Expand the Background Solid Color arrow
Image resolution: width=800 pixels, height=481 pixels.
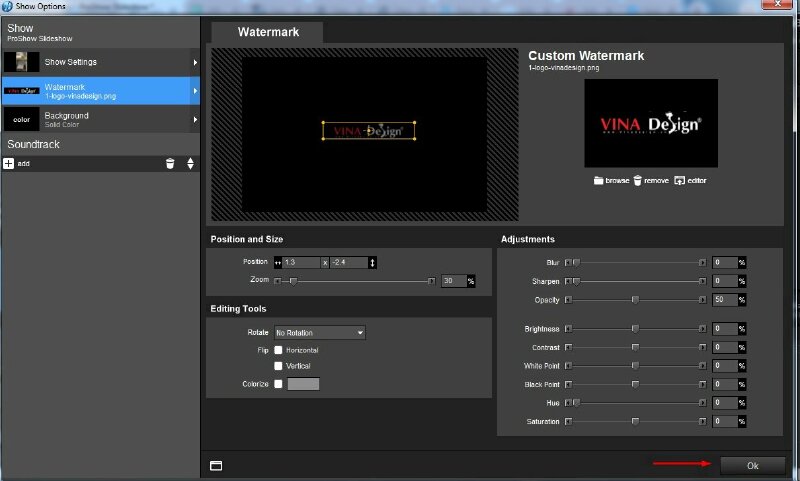[x=194, y=120]
